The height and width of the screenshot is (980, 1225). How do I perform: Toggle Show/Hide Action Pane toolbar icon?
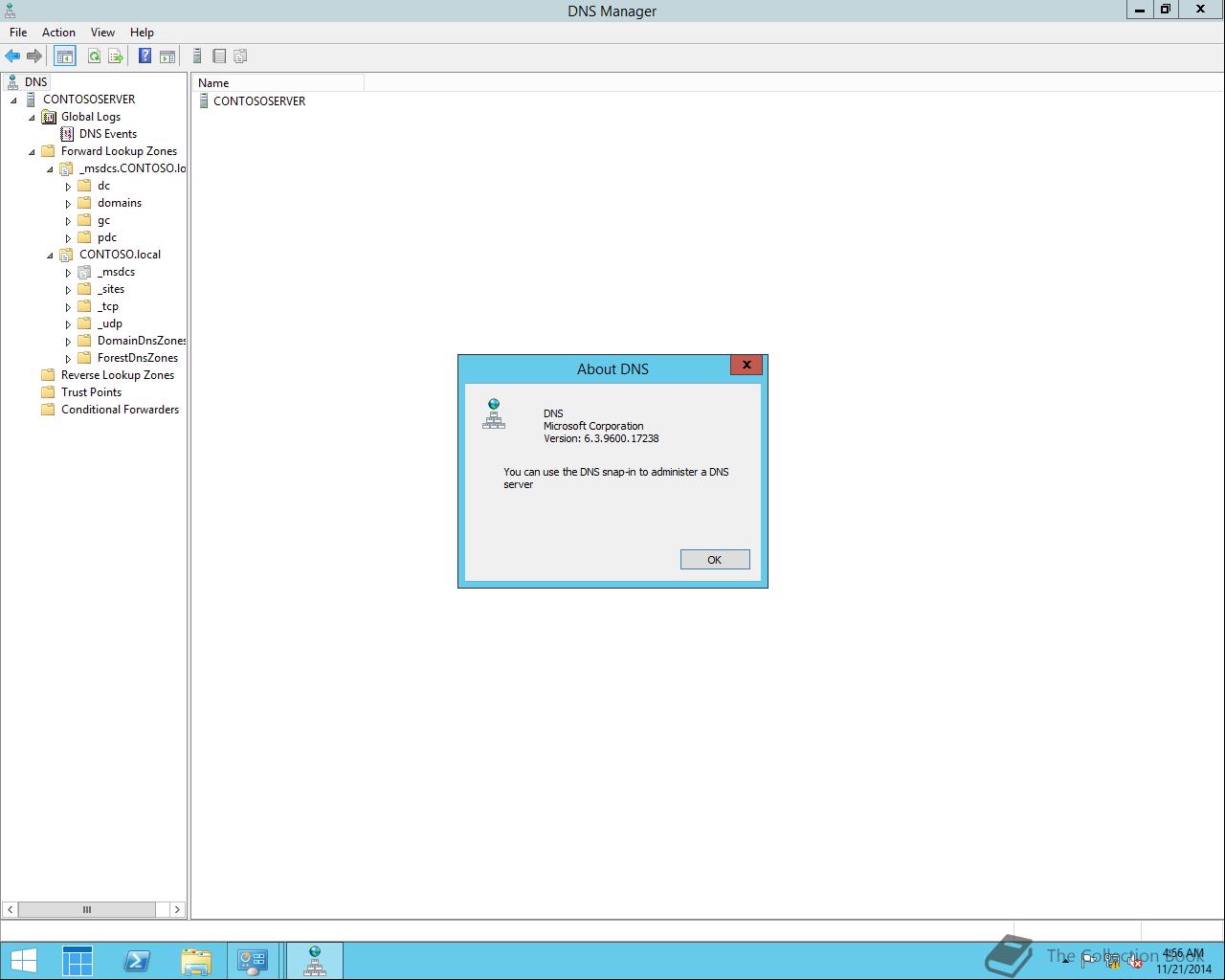click(167, 56)
